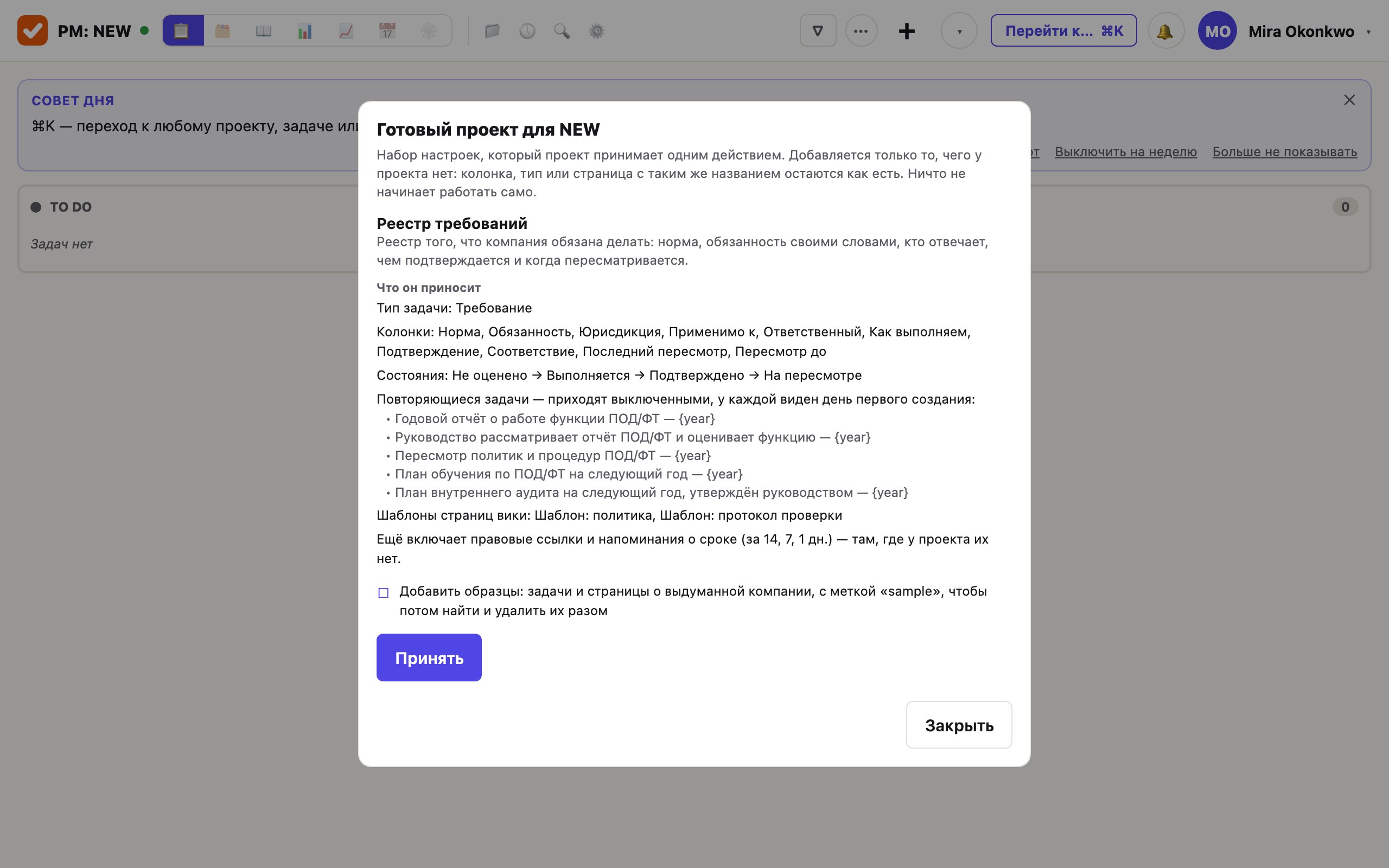
Task: Click the Тип задачи: Требование line
Action: [454, 308]
